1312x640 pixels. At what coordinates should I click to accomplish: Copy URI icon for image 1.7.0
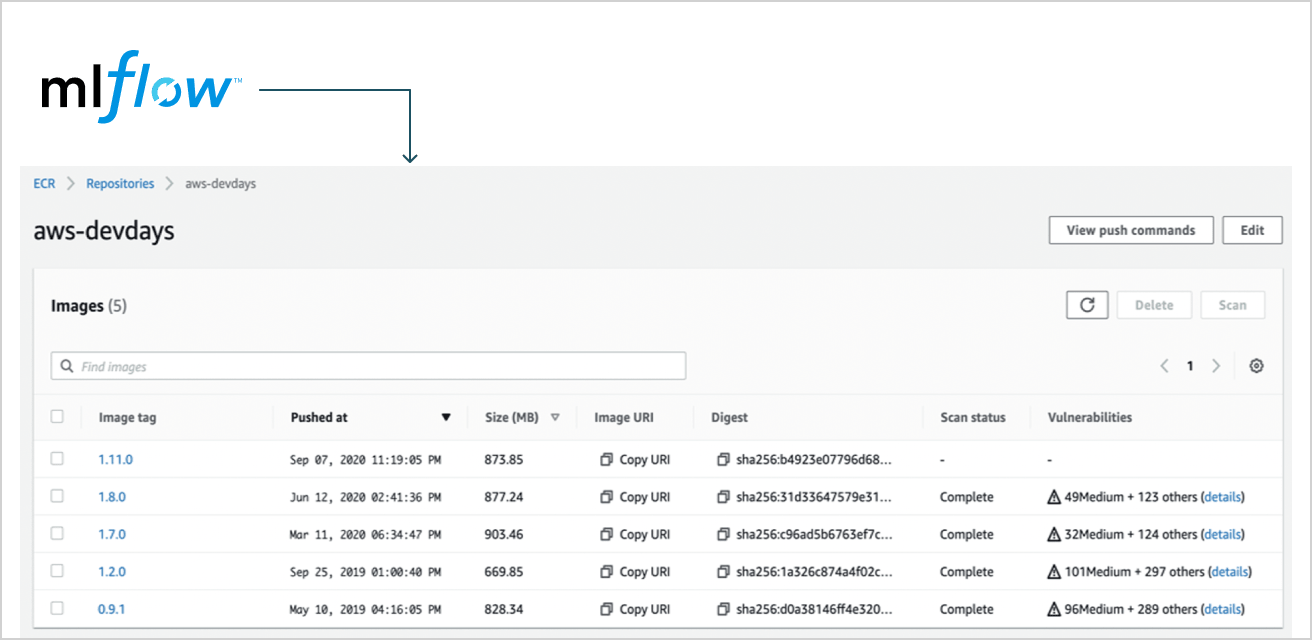coord(606,535)
